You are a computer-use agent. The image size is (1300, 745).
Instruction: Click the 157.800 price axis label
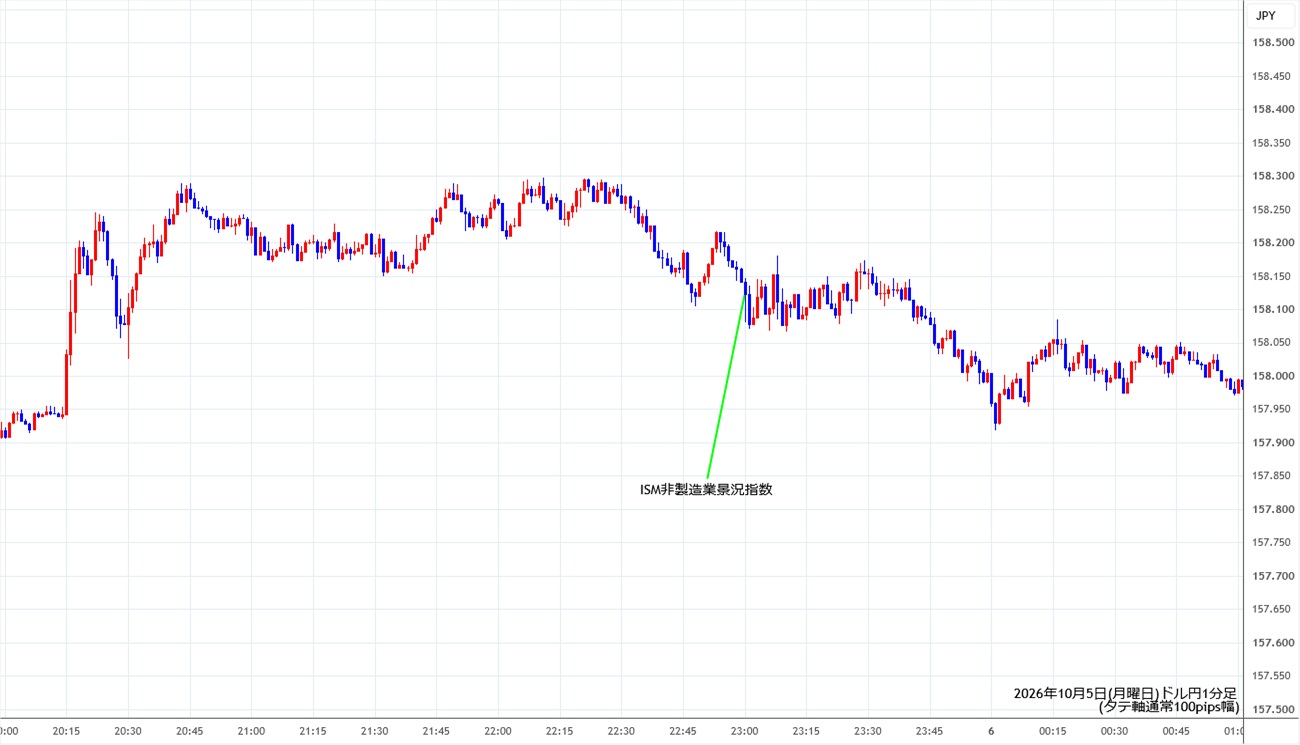point(1274,509)
